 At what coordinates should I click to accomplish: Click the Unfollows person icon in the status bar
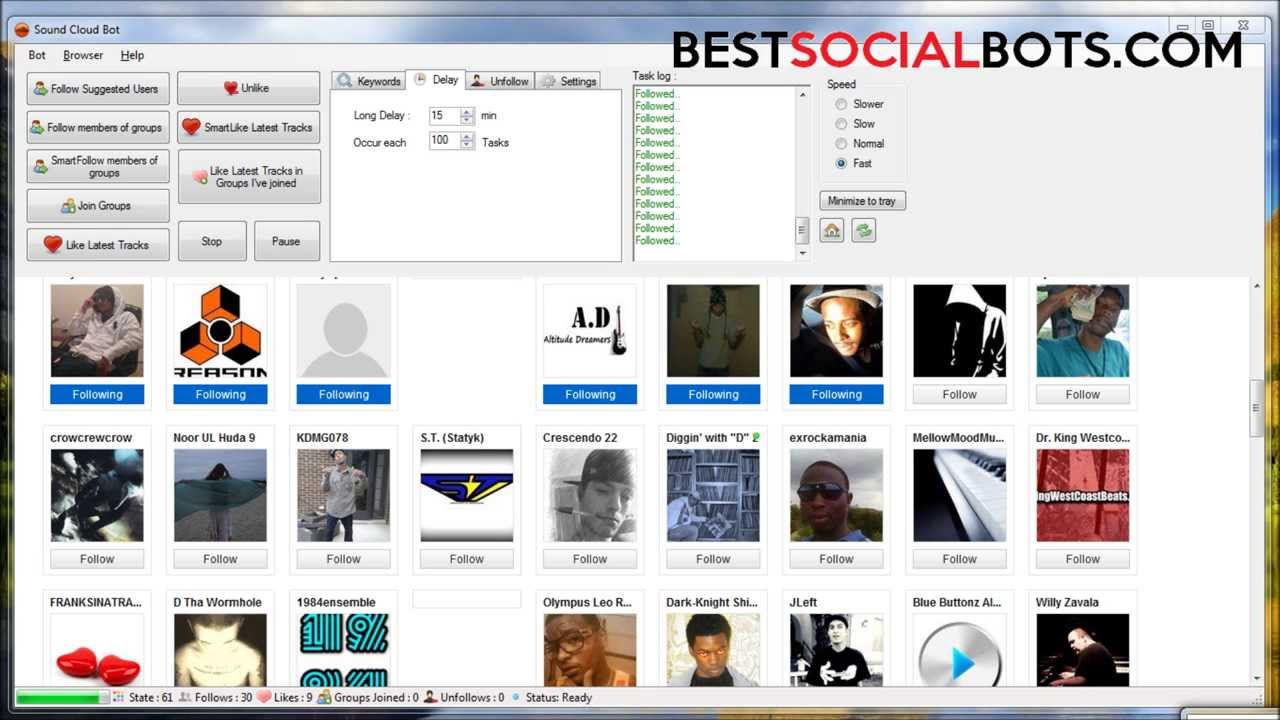click(431, 697)
